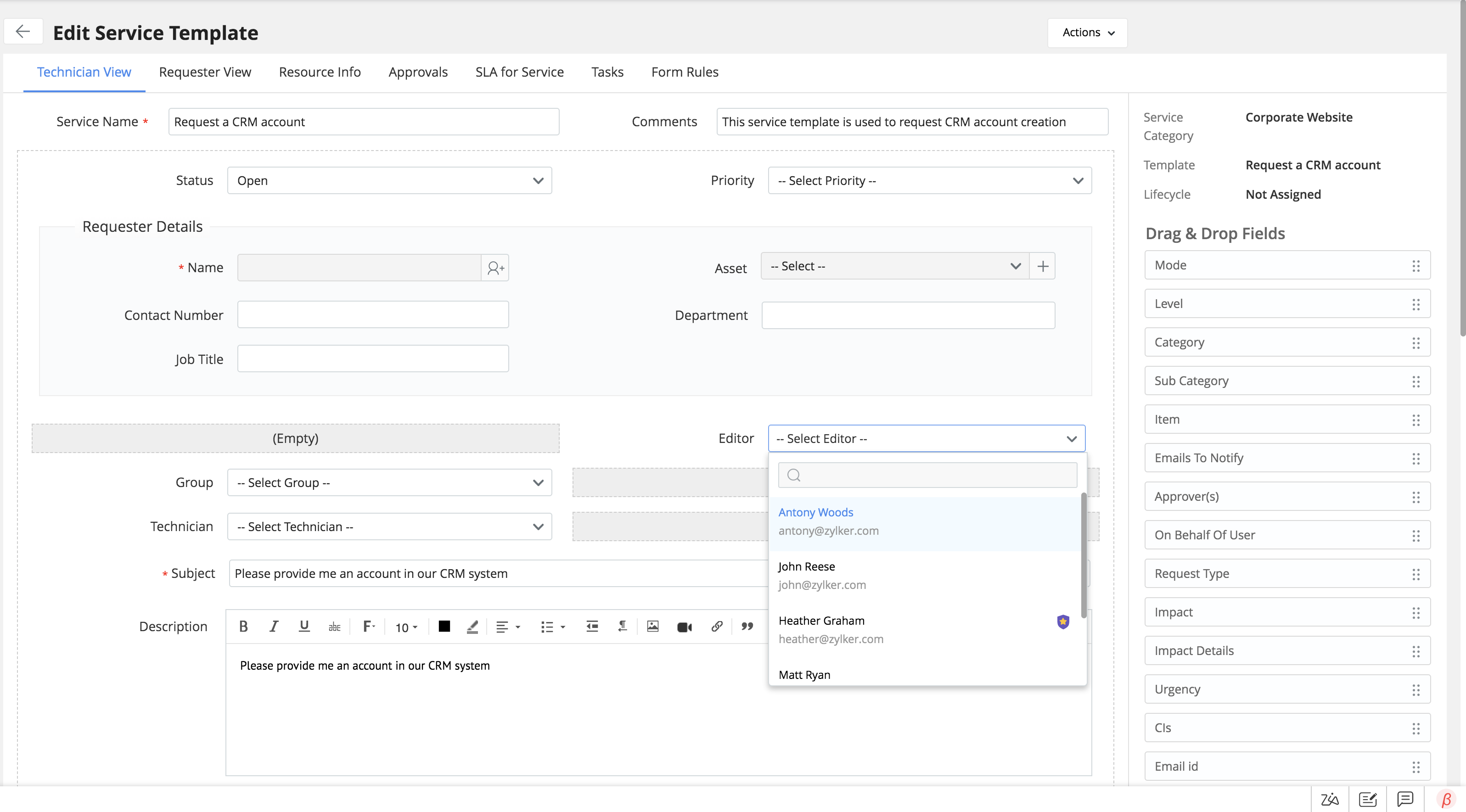
Task: Click the Bold formatting icon
Action: click(x=244, y=627)
